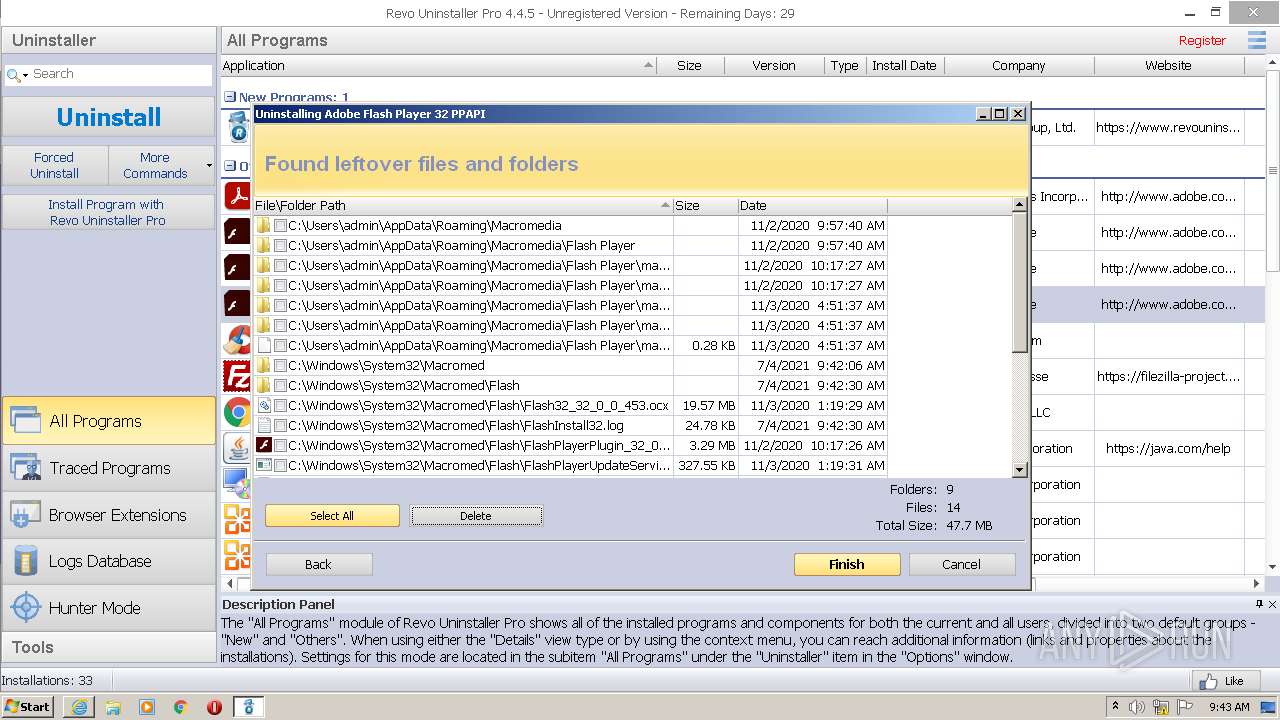Click the leftover list vertical scrollbar thumb
The width and height of the screenshot is (1280, 720).
[x=1019, y=282]
